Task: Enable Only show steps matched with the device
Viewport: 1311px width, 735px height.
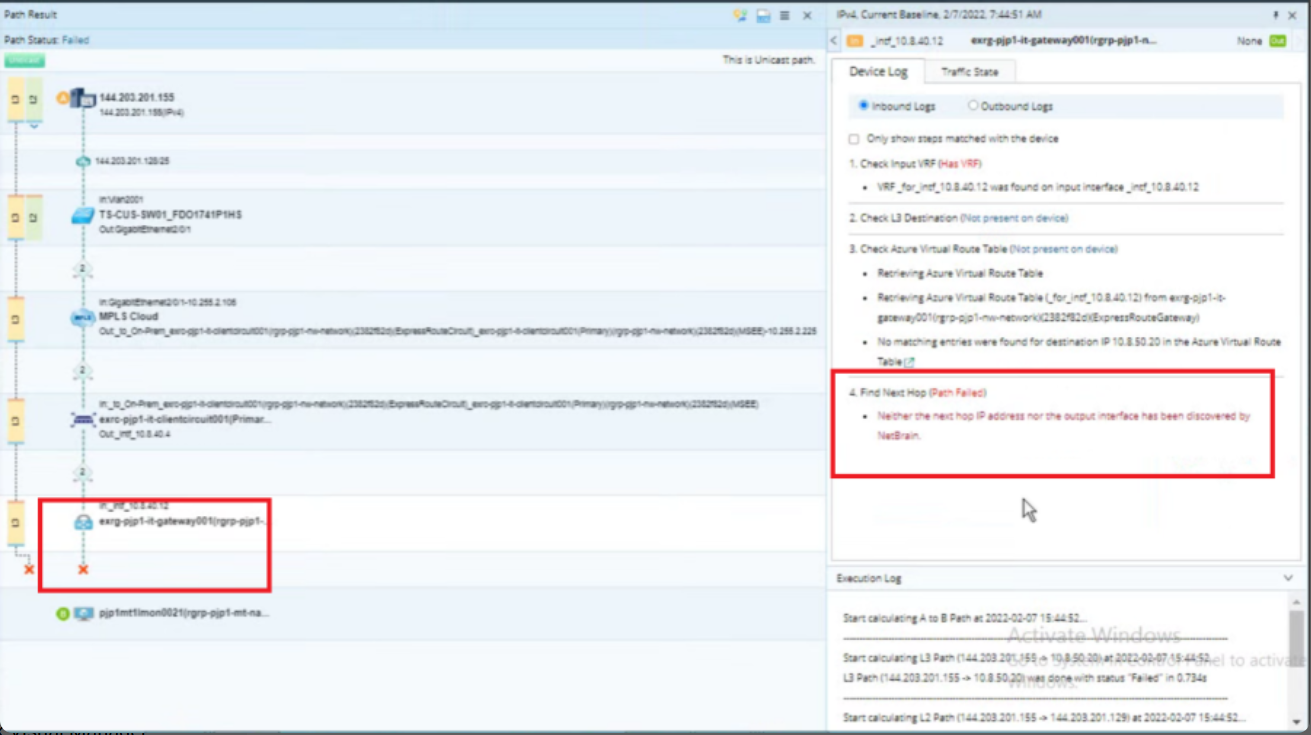Action: click(x=854, y=139)
